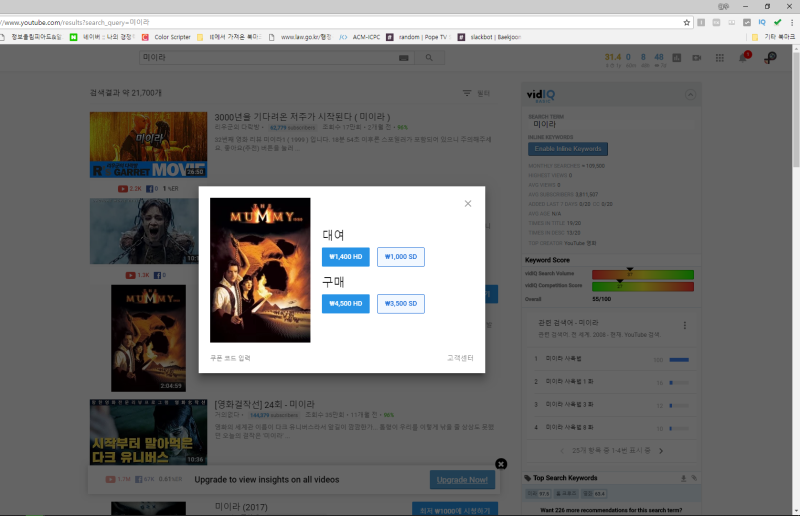This screenshot has height=516, width=800.
Task: Close the rent or buy dialog
Action: point(468,204)
